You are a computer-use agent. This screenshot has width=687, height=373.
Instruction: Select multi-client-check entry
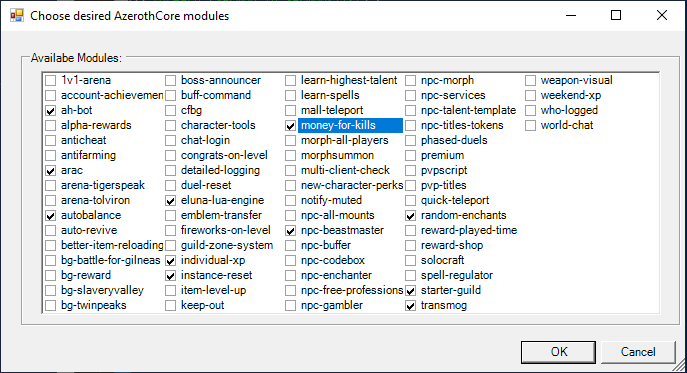coord(345,170)
